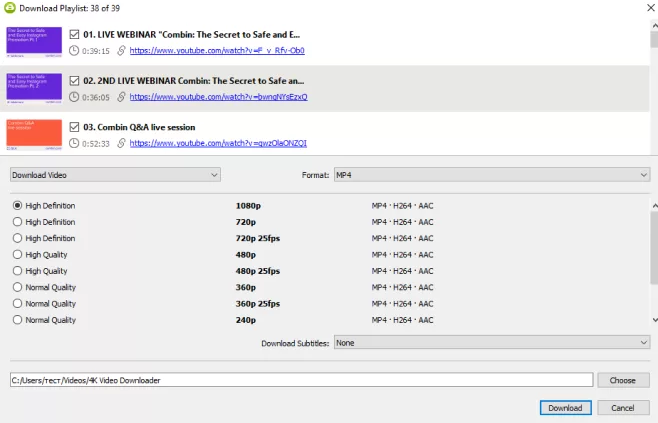Open the Download Video mode dropdown
The height and width of the screenshot is (423, 658).
tap(115, 175)
